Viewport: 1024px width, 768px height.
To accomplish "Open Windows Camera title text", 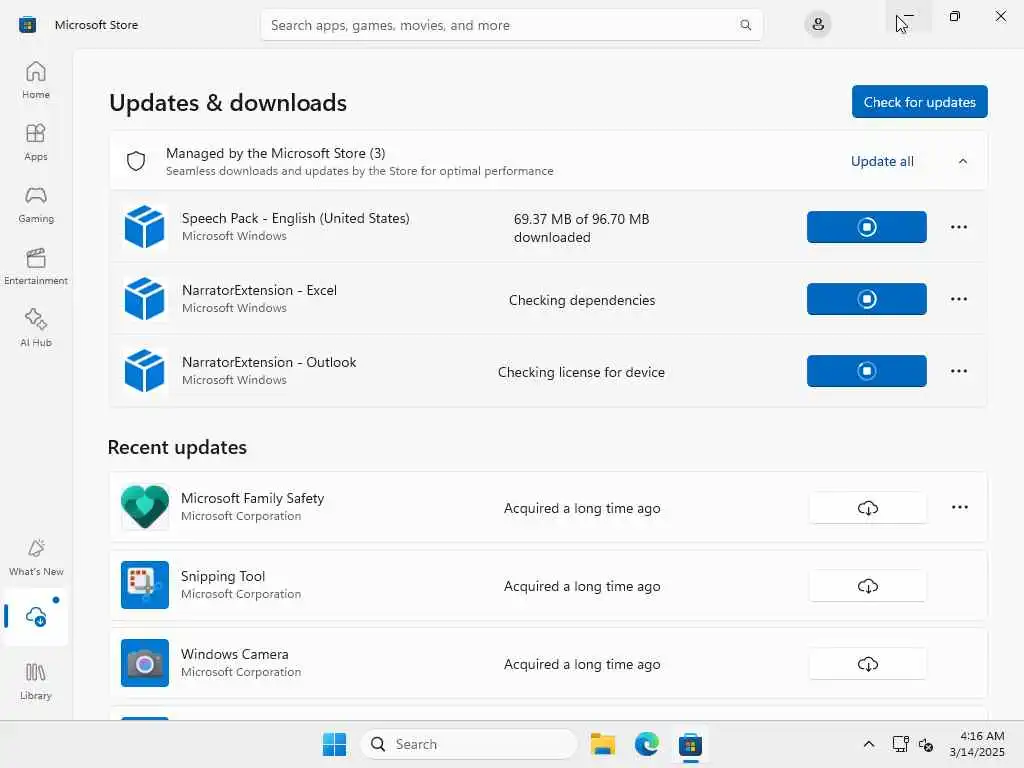I will pos(234,654).
